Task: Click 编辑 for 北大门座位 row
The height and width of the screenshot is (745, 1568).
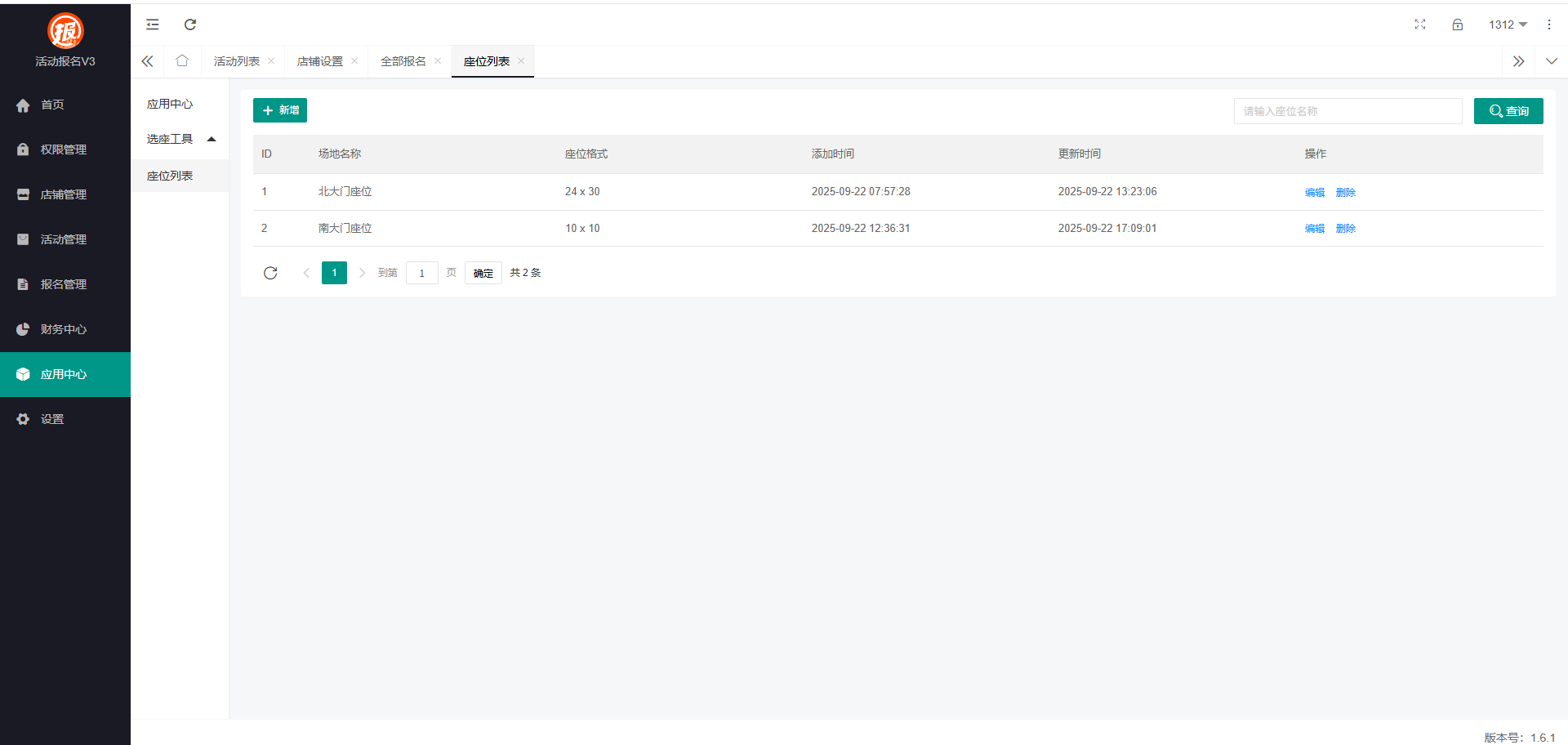Action: click(1314, 193)
